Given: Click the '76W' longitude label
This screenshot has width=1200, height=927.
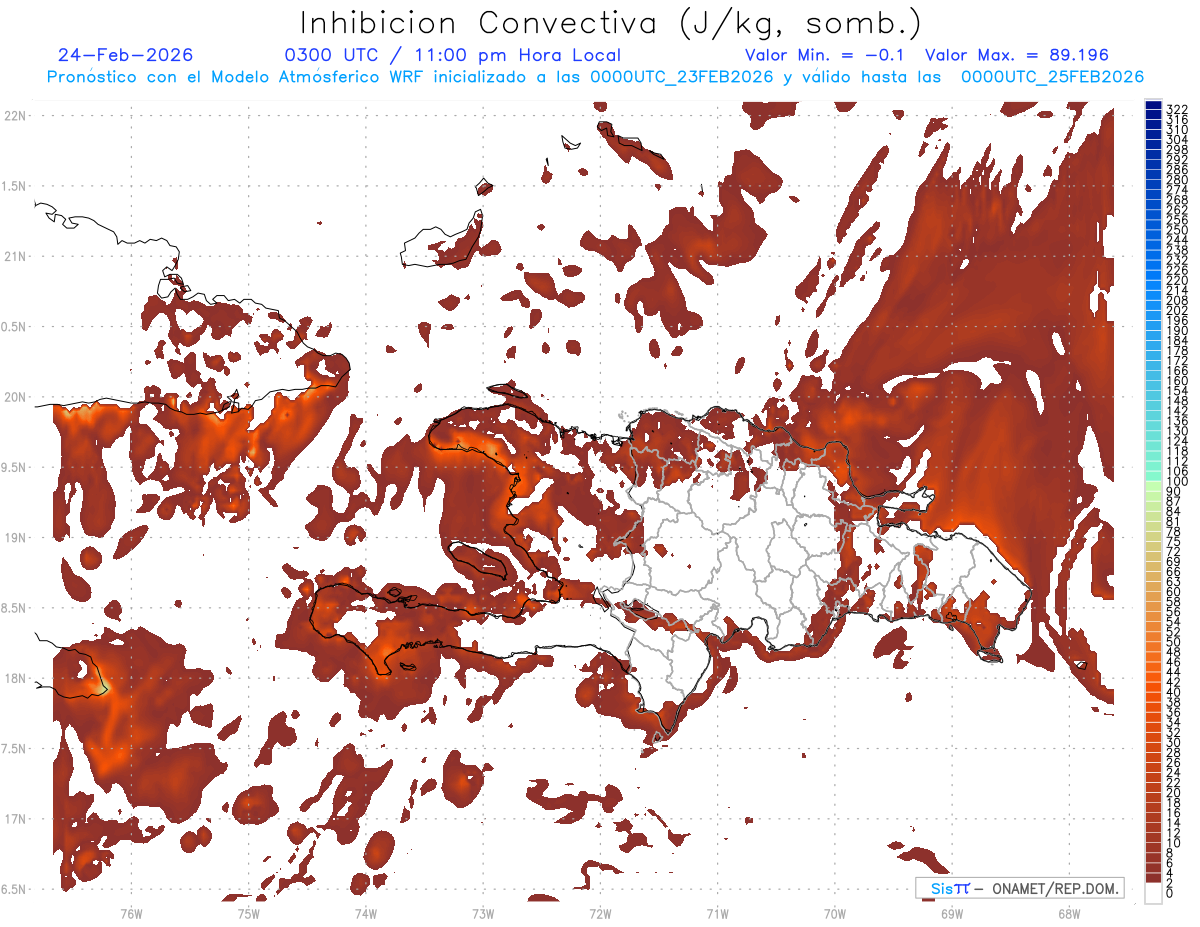Looking at the screenshot, I should (x=131, y=914).
